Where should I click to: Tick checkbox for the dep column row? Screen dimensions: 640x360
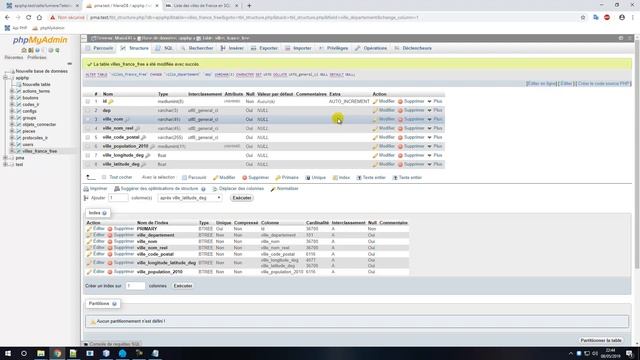coord(88,110)
